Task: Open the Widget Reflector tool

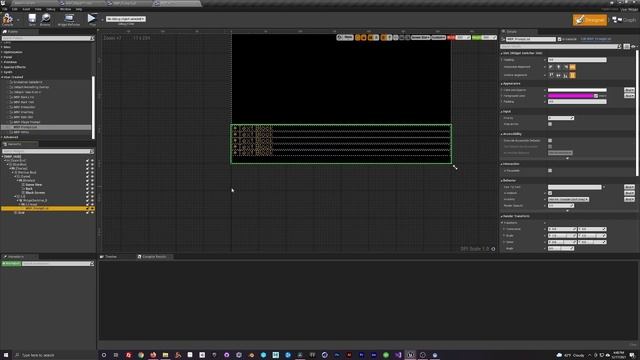Action: (69, 19)
